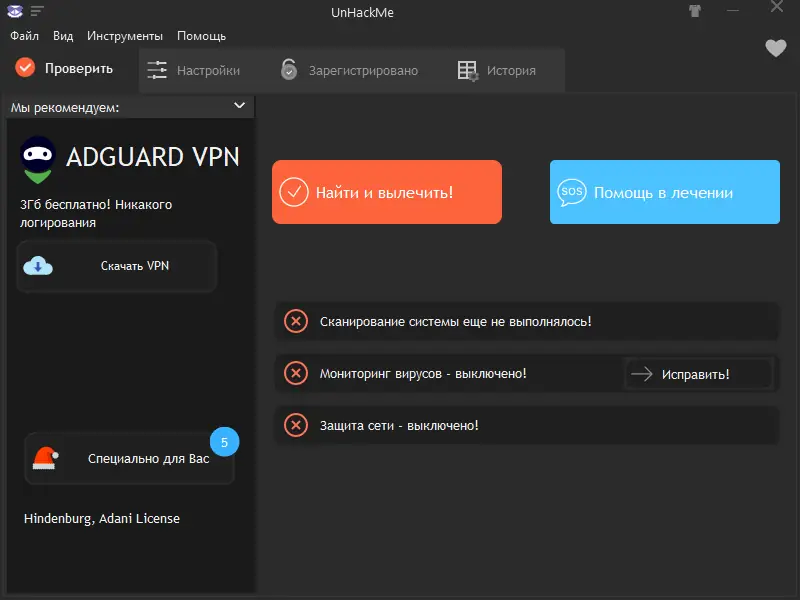This screenshot has width=800, height=600.
Task: Open the hamburger lines menu icon
Action: click(x=37, y=11)
